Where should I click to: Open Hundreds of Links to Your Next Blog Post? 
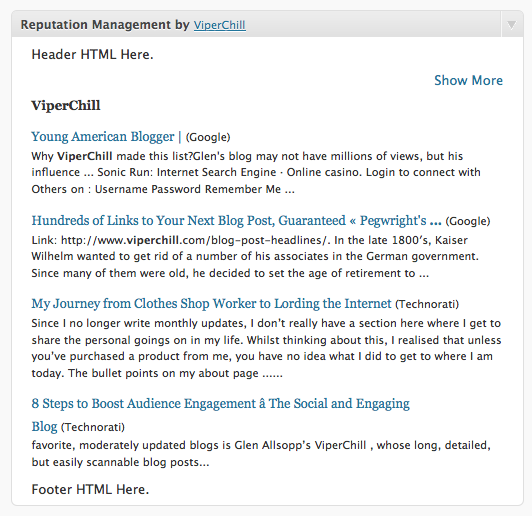(236, 221)
